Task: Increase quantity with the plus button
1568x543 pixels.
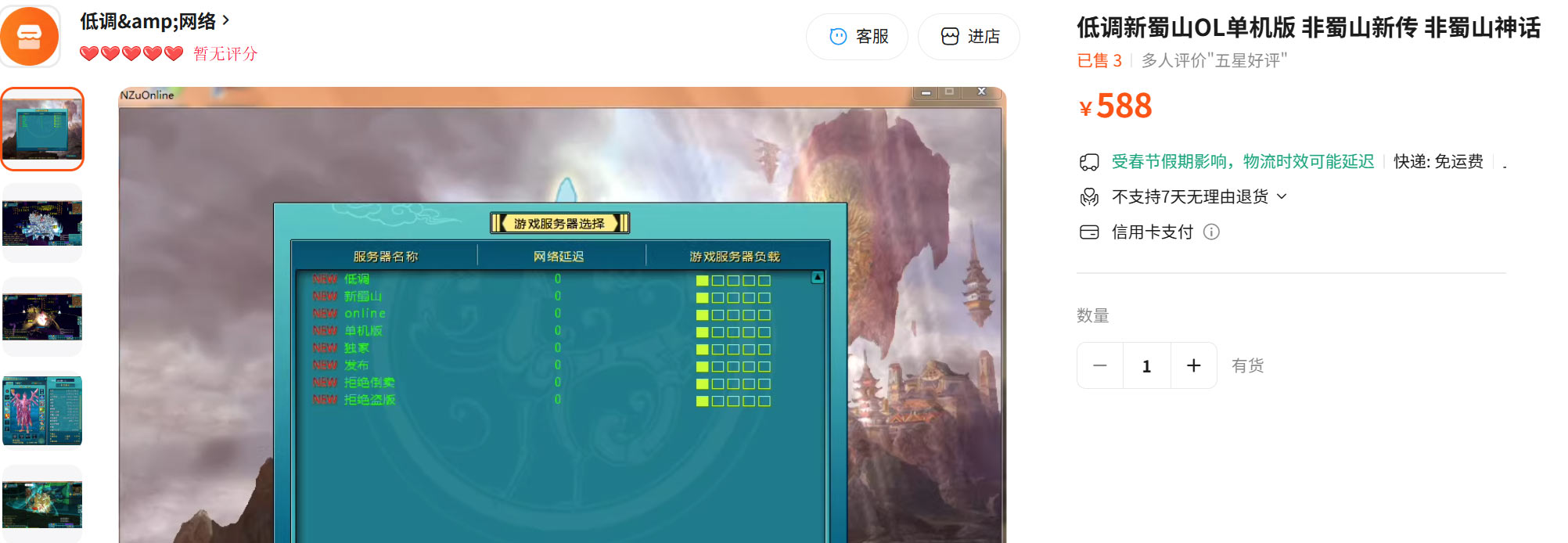Action: [x=1194, y=365]
